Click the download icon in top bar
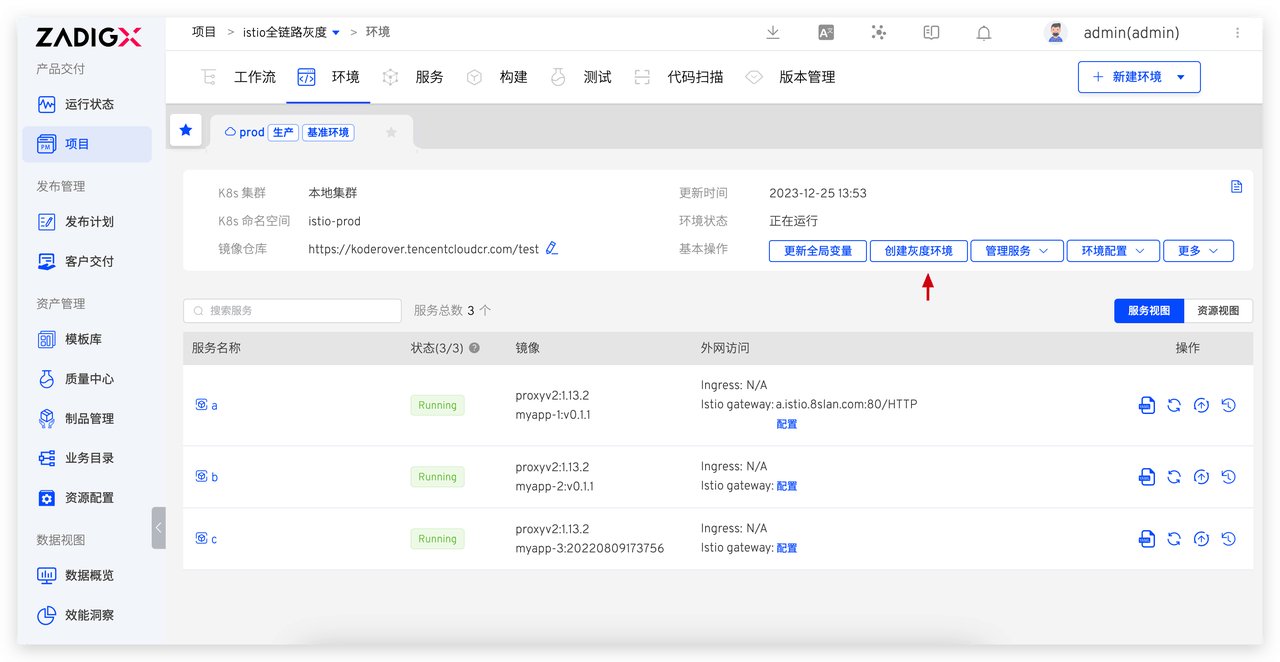The width and height of the screenshot is (1280, 662). point(773,33)
